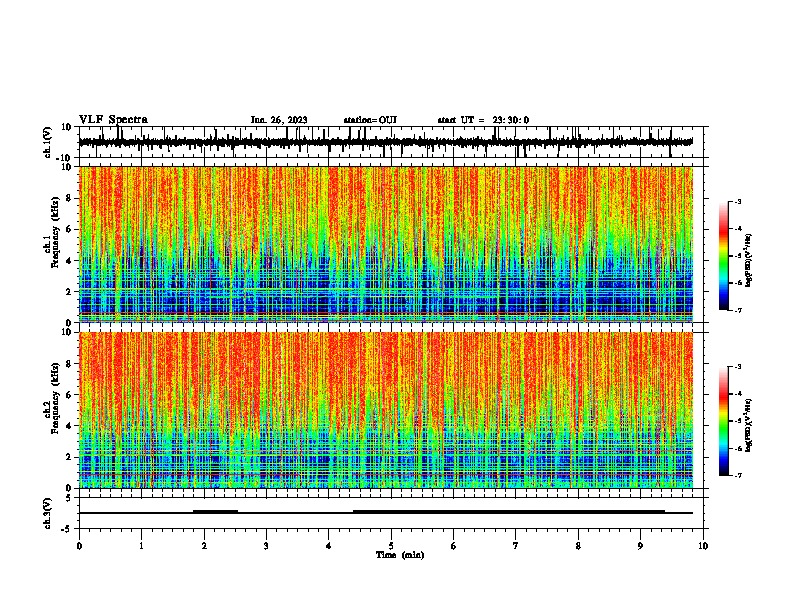Click the 'station=OUI' header label
The height and width of the screenshot is (612, 792).
(370, 120)
